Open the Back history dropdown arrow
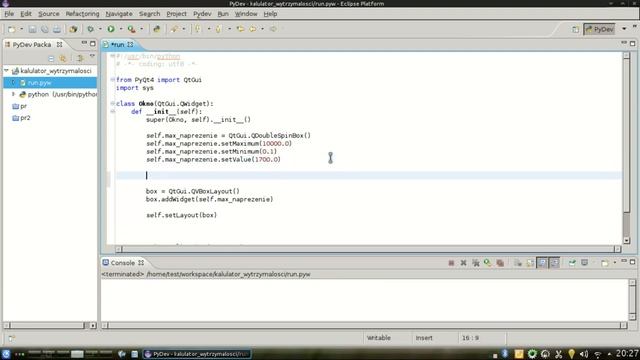Viewport: 640px width, 360px height. pyautogui.click(x=262, y=29)
